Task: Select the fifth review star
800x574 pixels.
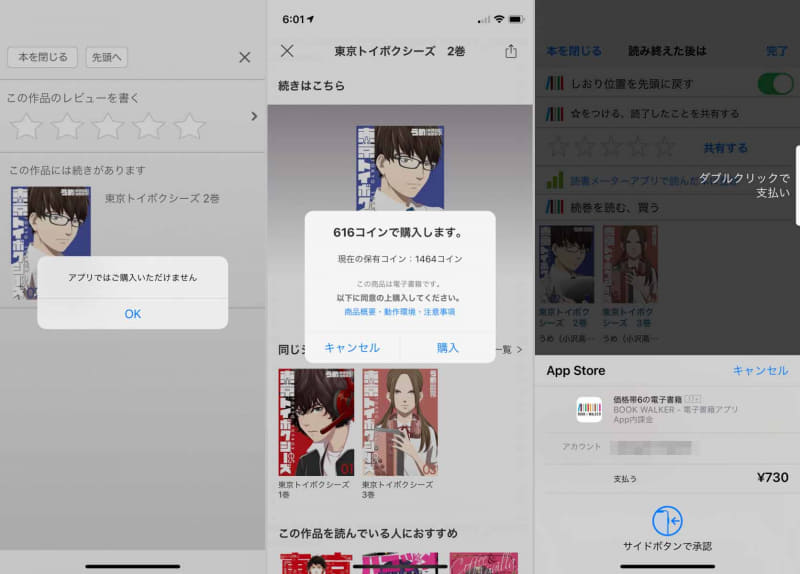Action: [x=189, y=126]
